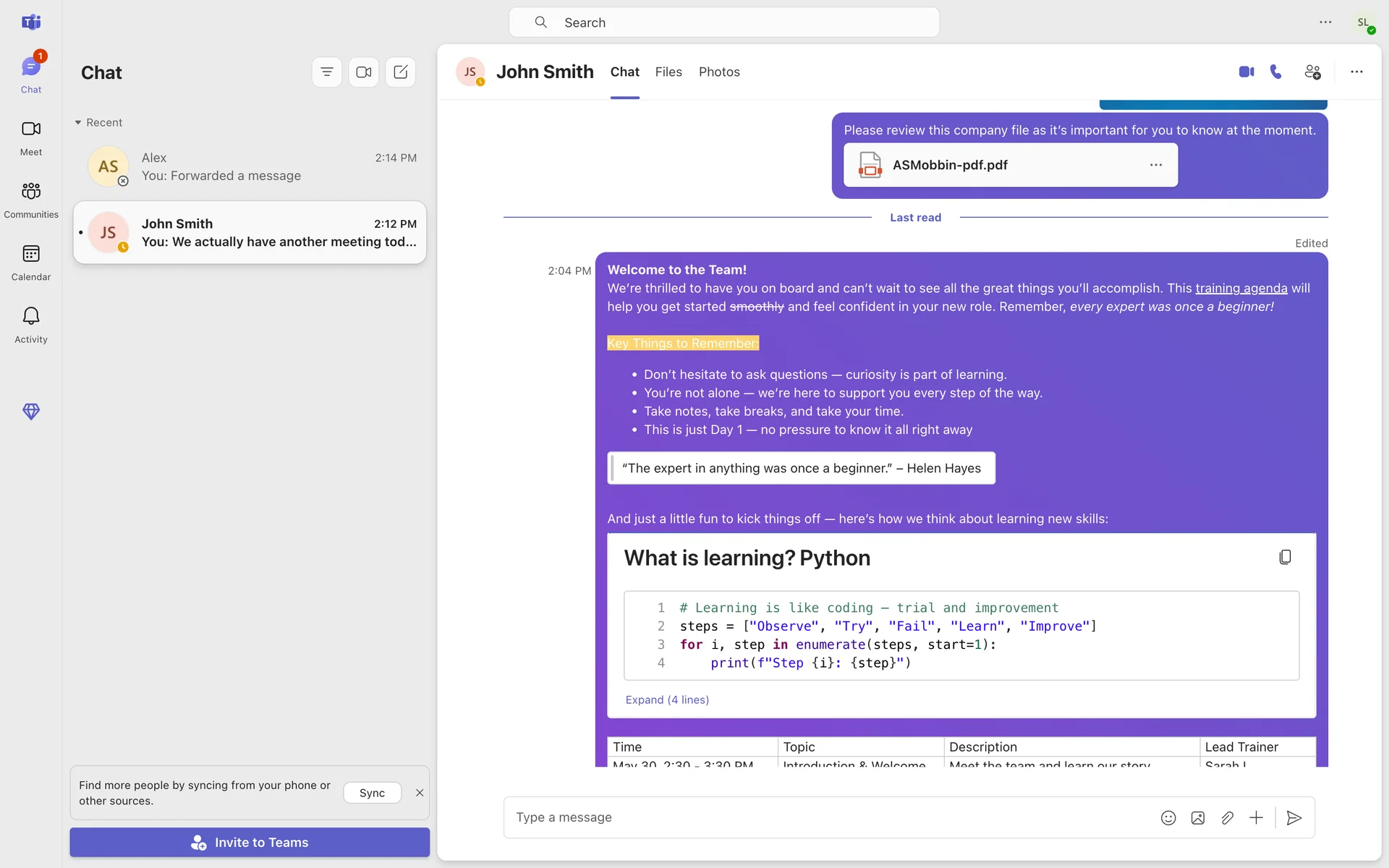Click the attach file paperclip icon
Screen dimensions: 1389x868
pos(1227,817)
